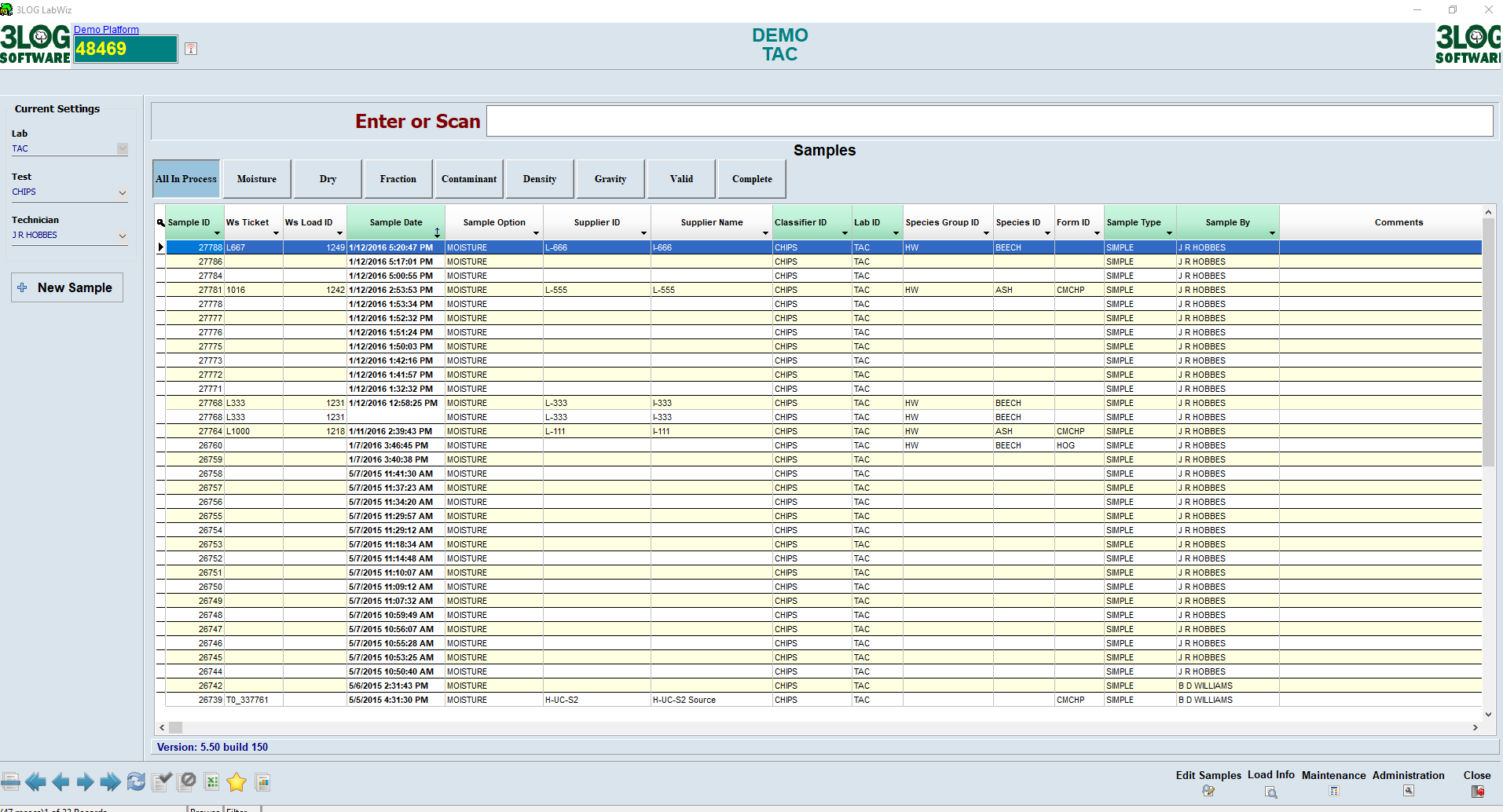This screenshot has height=812, width=1503.
Task: Jump to the last record arrow
Action: (x=111, y=781)
